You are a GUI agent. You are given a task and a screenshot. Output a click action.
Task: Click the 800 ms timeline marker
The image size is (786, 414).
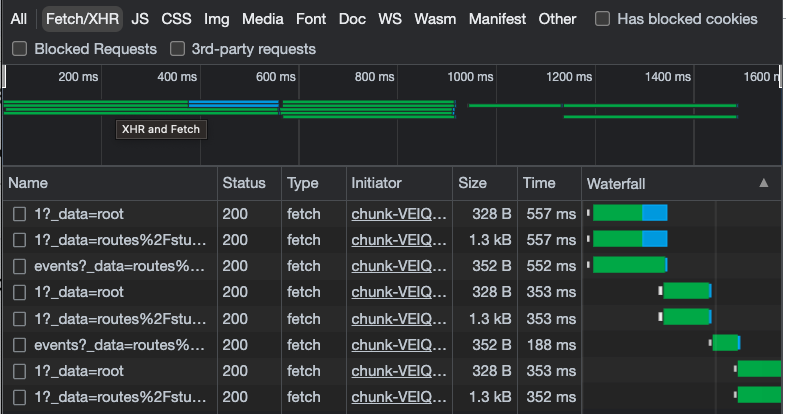click(374, 77)
